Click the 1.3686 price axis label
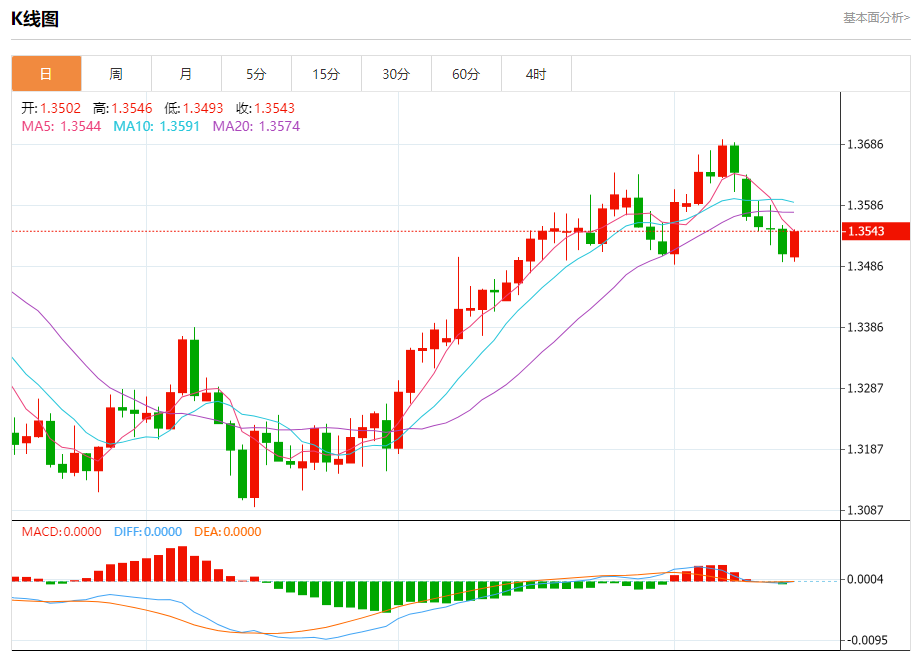Viewport: 918px width, 651px height. coord(865,144)
